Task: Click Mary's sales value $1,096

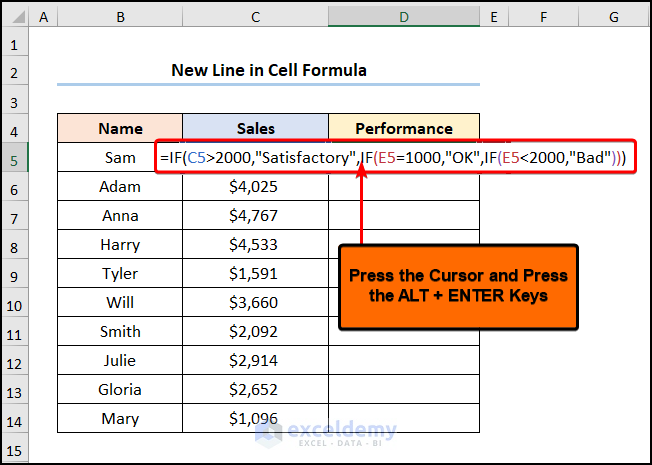Action: pyautogui.click(x=256, y=419)
